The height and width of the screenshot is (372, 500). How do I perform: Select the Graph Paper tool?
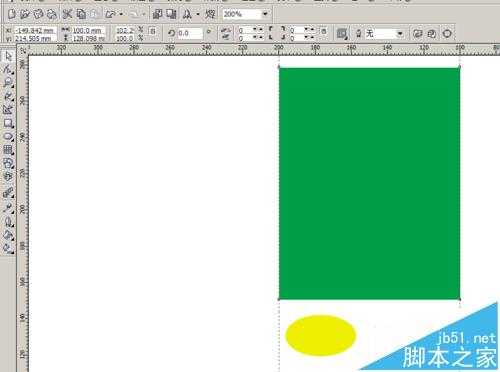coord(8,150)
